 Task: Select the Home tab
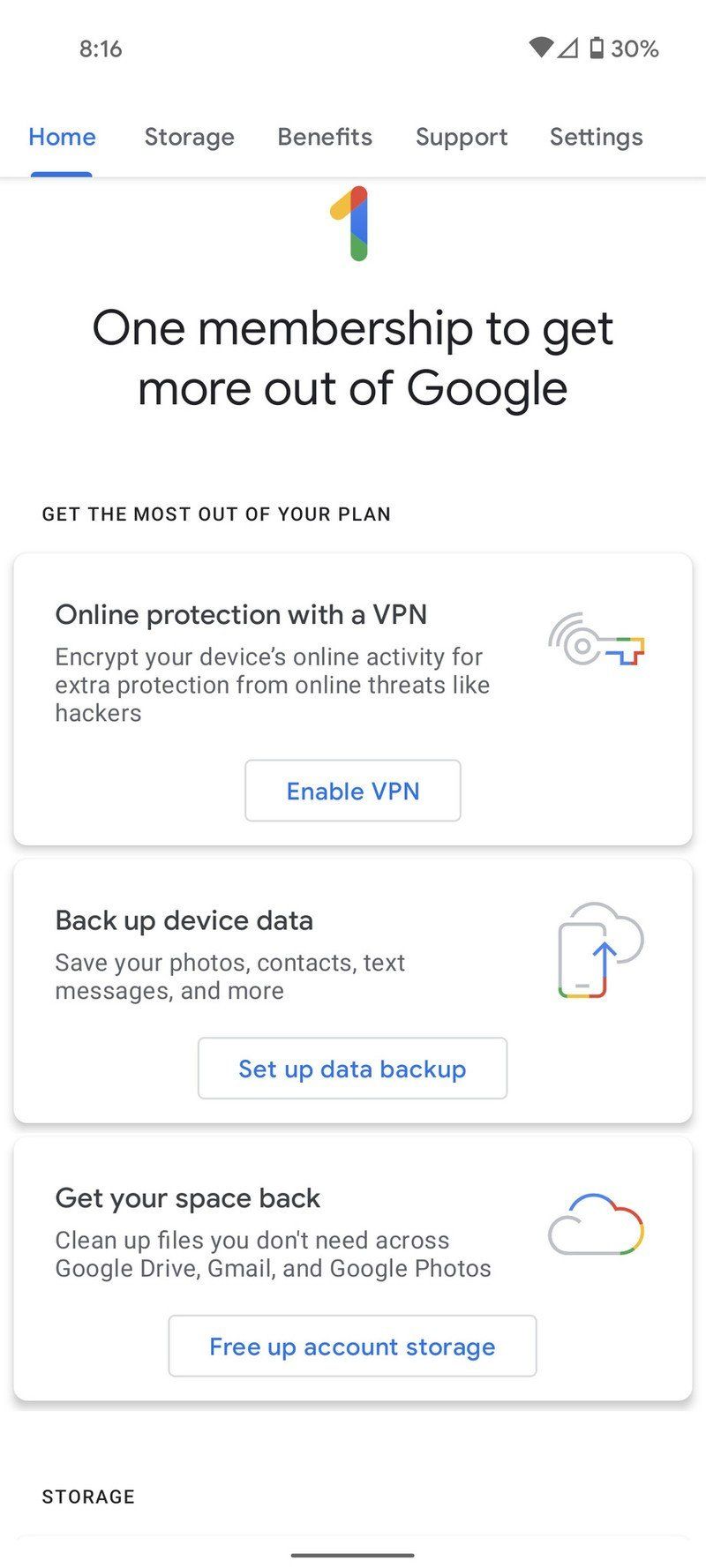[x=62, y=137]
